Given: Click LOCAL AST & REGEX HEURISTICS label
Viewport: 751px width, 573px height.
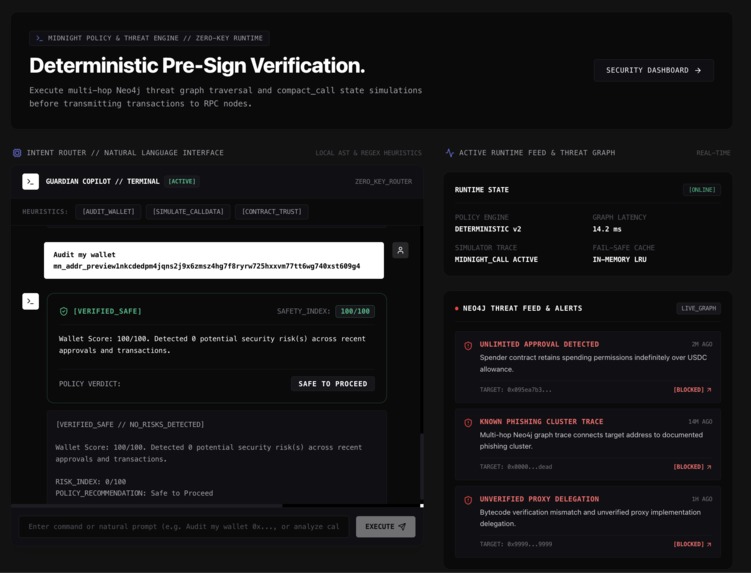Looking at the screenshot, I should [x=368, y=153].
